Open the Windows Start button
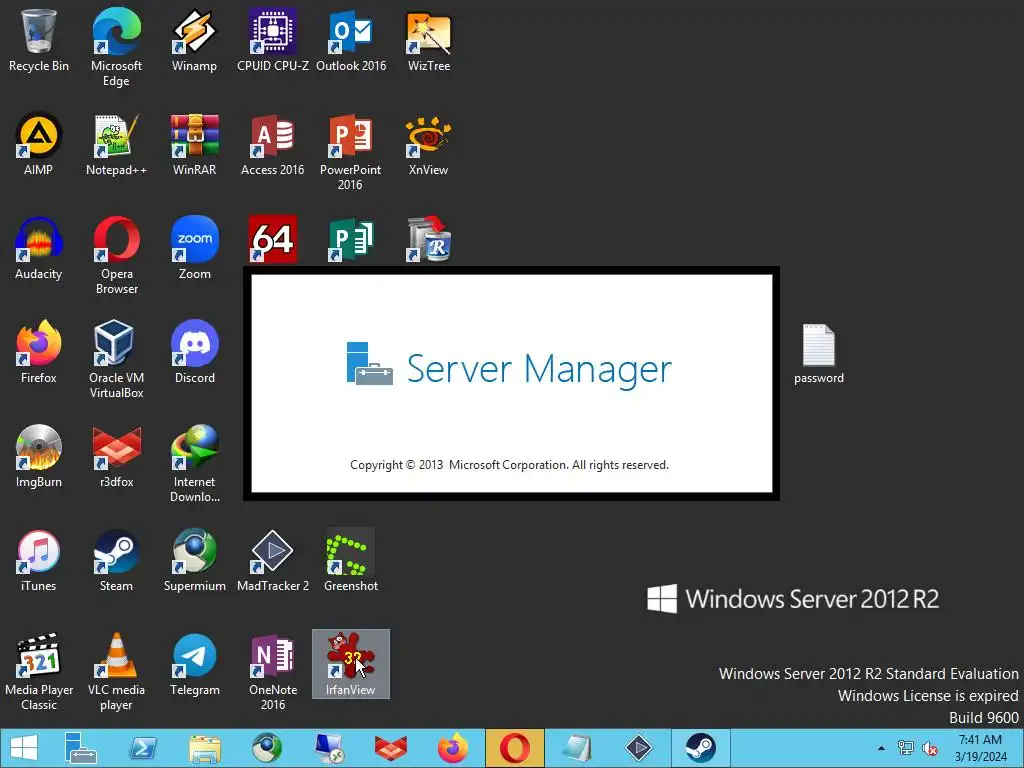This screenshot has height=768, width=1024. click(24, 748)
